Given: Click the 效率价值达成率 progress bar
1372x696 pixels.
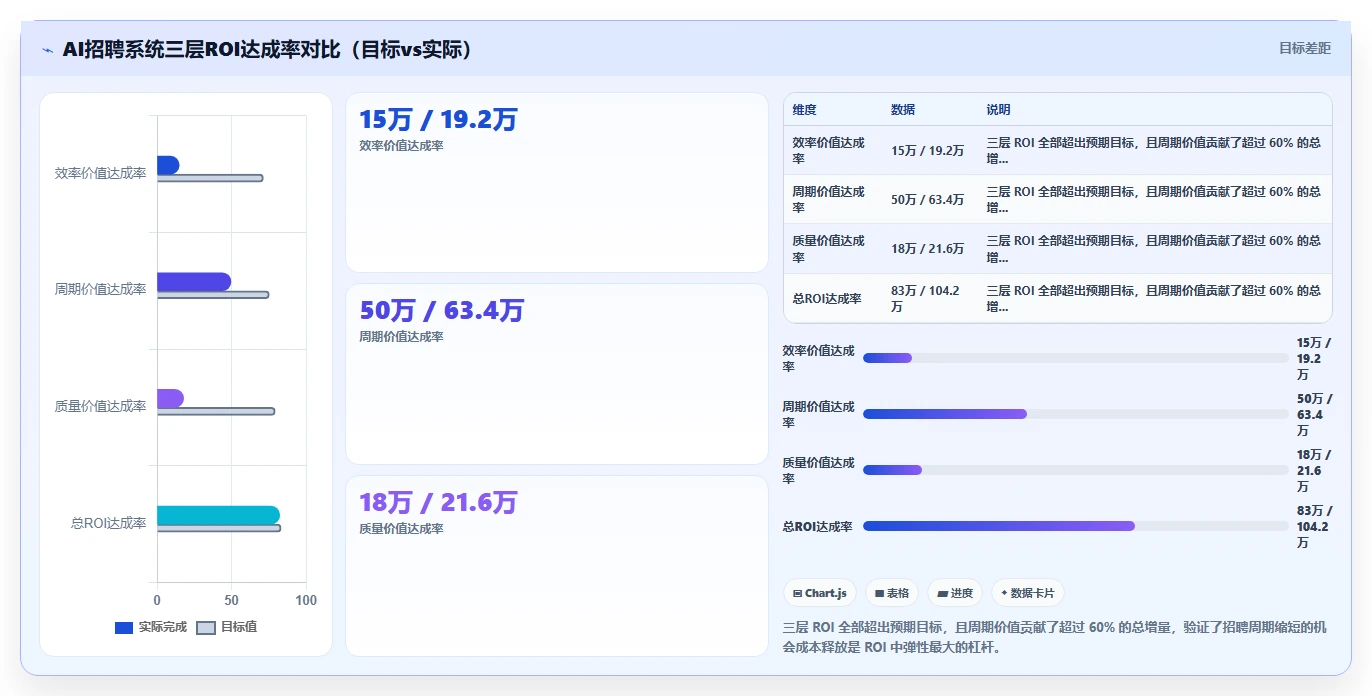Looking at the screenshot, I should tap(1076, 358).
